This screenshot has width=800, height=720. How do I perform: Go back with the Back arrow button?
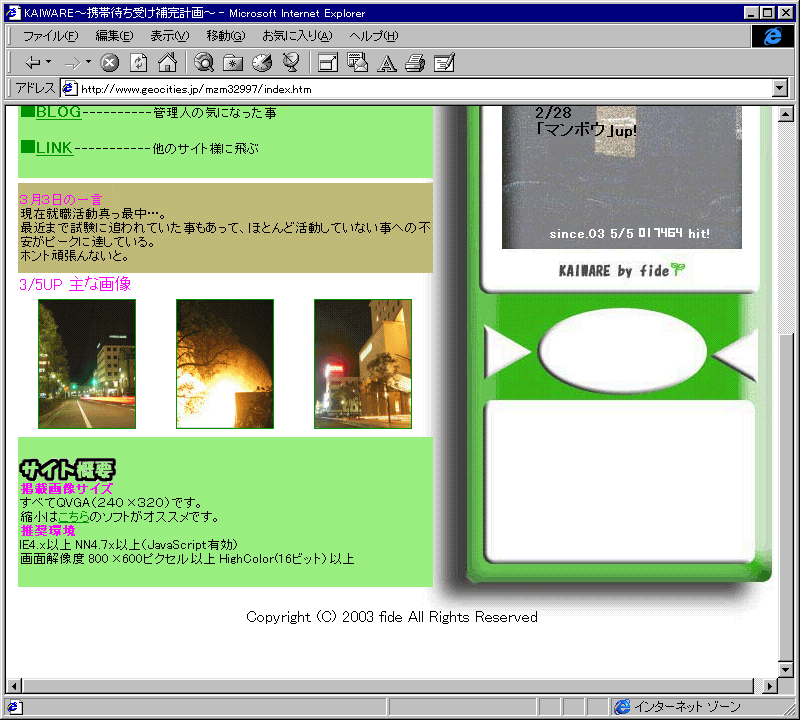[x=33, y=63]
